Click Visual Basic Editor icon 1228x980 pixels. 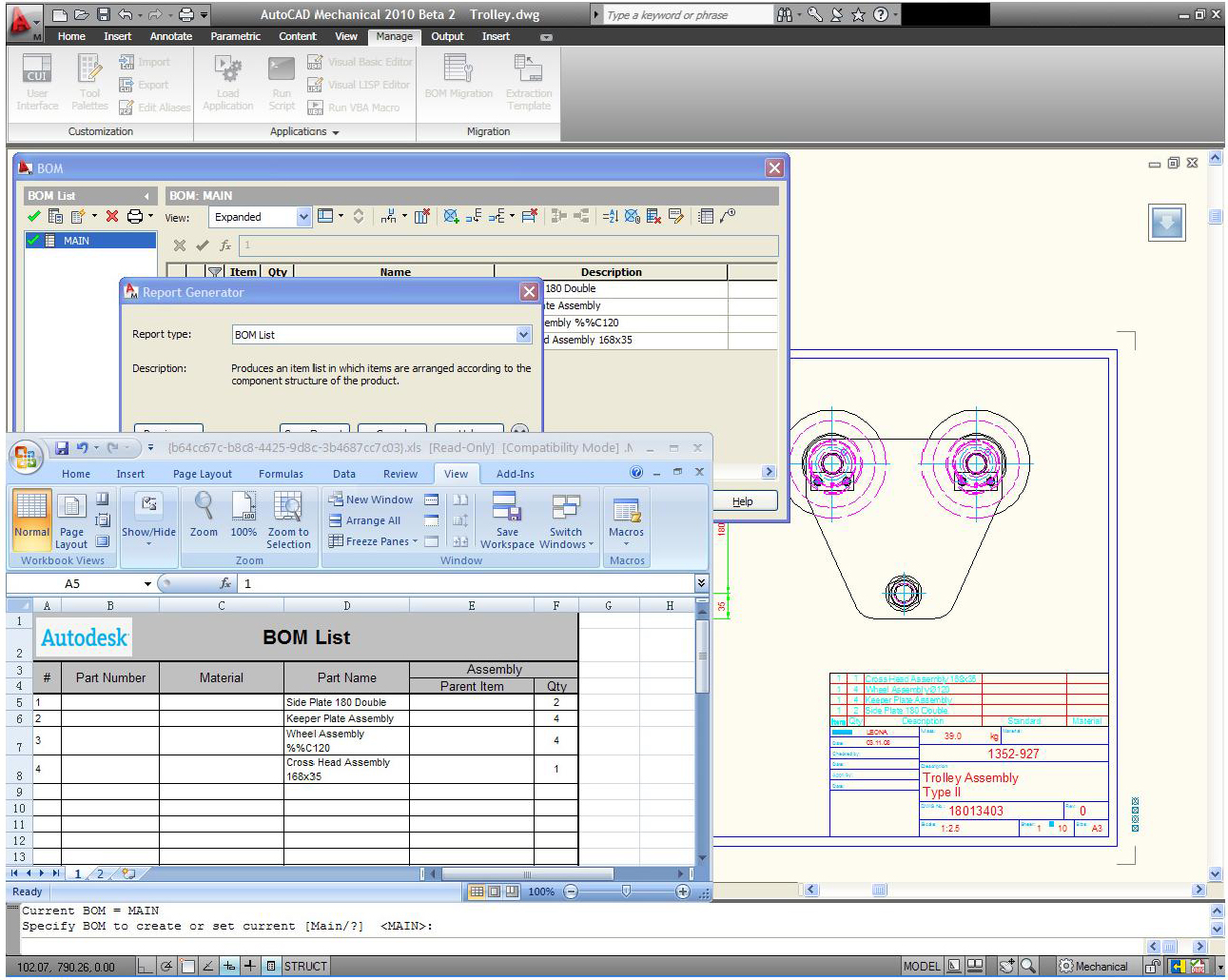tap(315, 62)
